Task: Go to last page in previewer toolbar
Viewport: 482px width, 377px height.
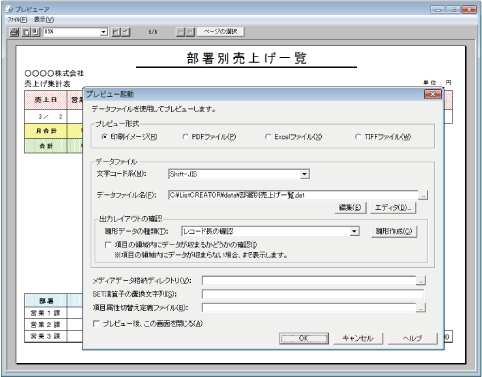Action: point(190,32)
